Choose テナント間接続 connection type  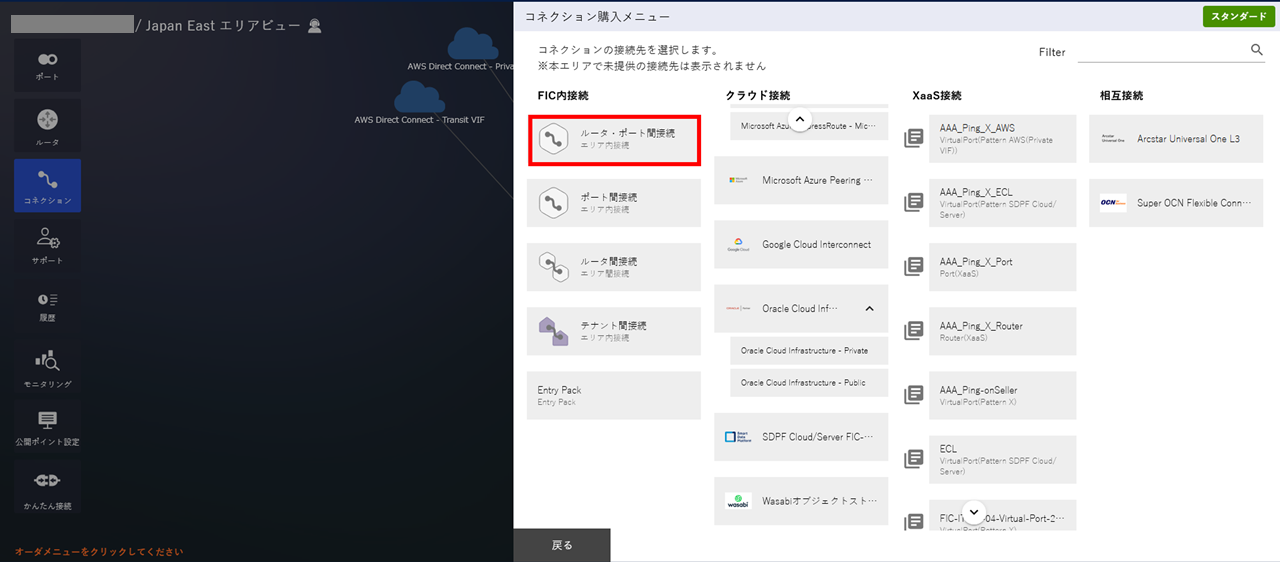pyautogui.click(x=614, y=331)
